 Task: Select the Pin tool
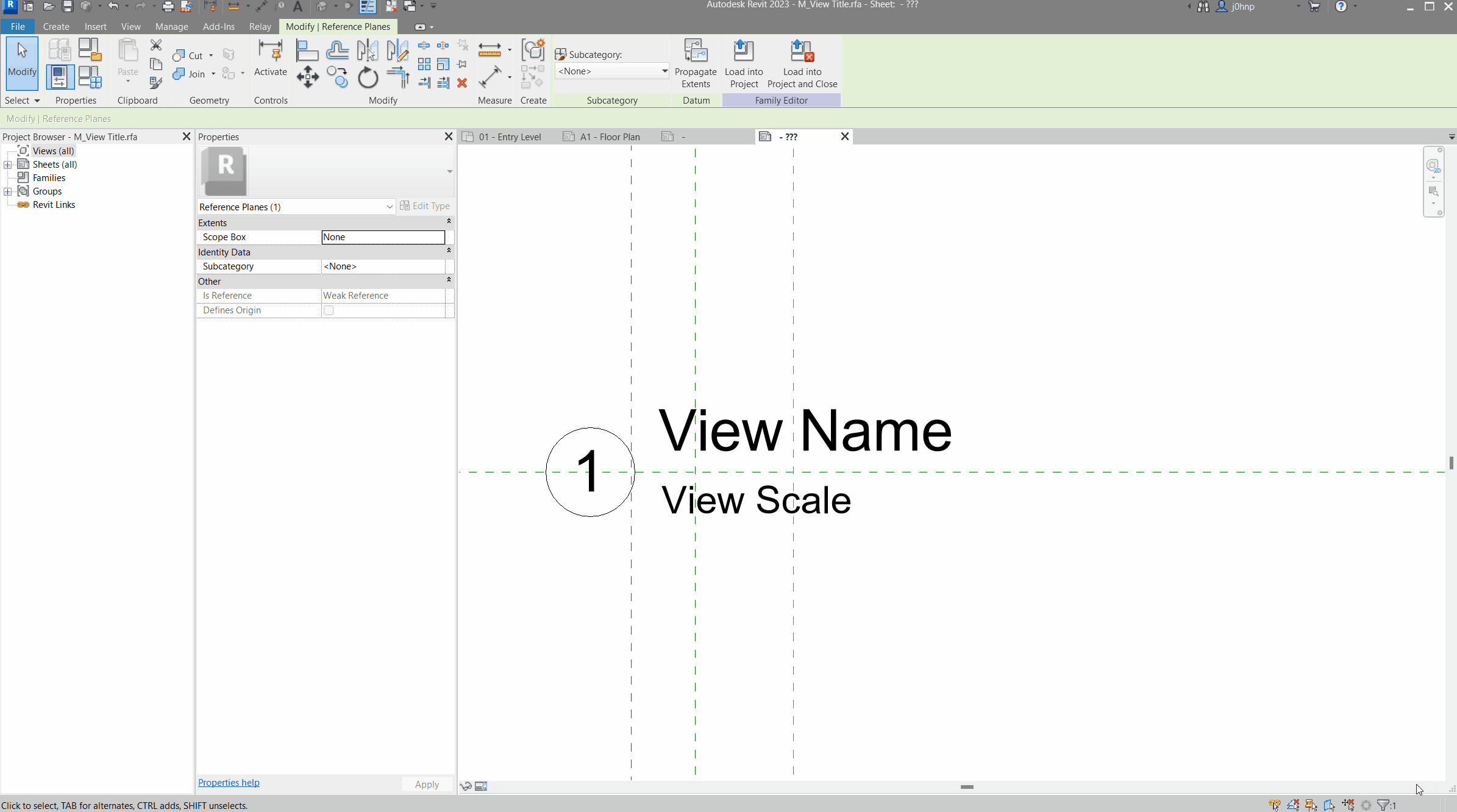tap(461, 65)
